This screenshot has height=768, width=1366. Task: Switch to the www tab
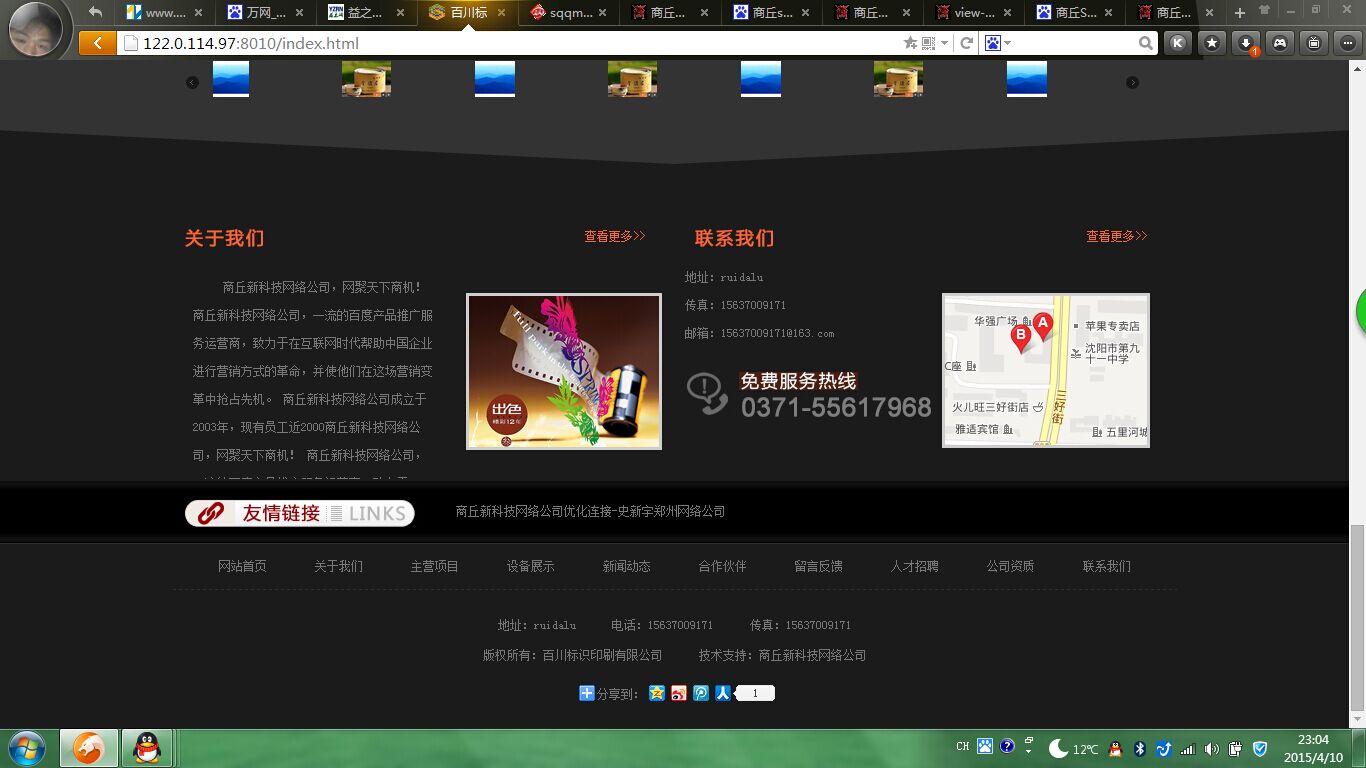(x=165, y=13)
